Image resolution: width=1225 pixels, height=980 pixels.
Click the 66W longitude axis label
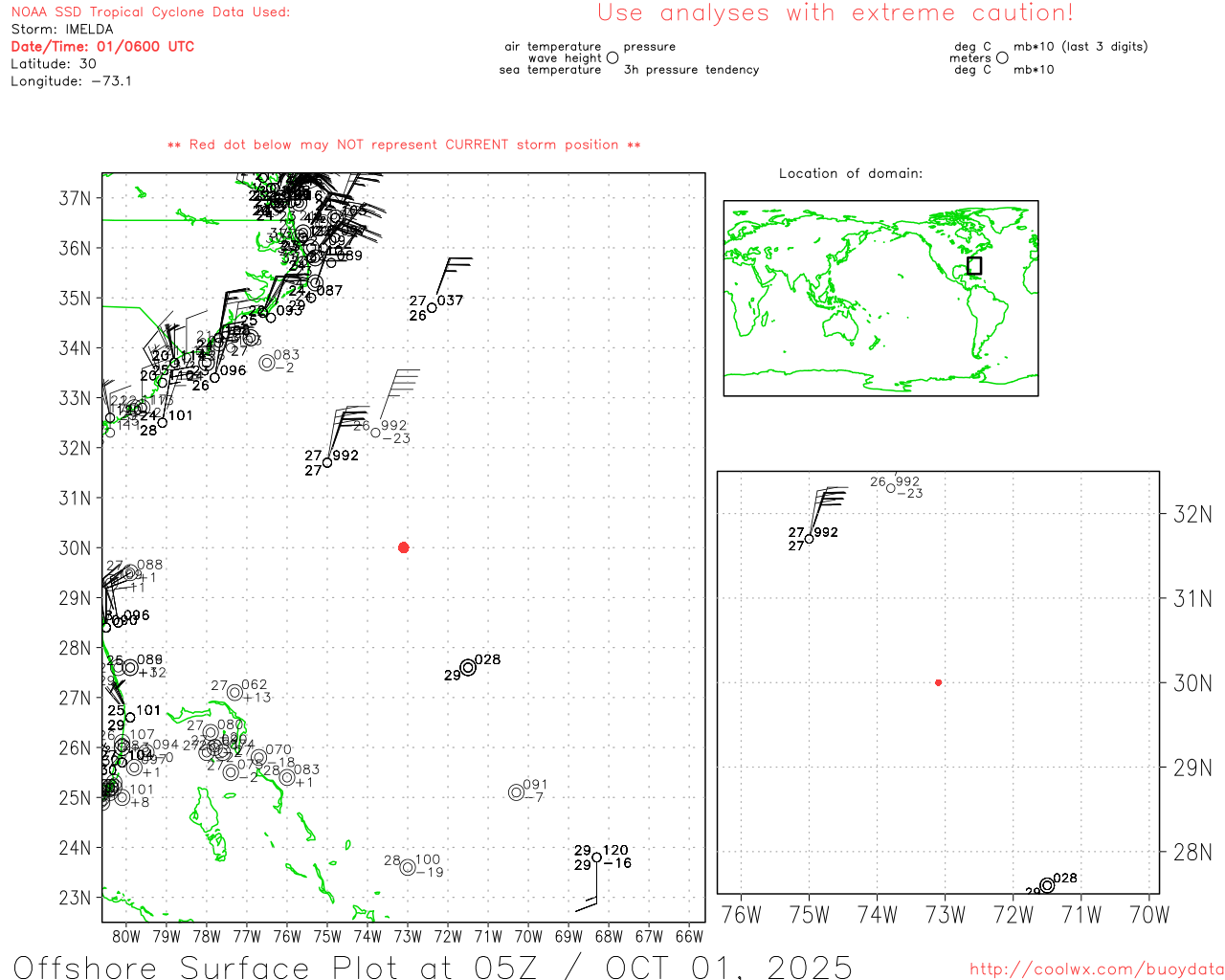689,936
